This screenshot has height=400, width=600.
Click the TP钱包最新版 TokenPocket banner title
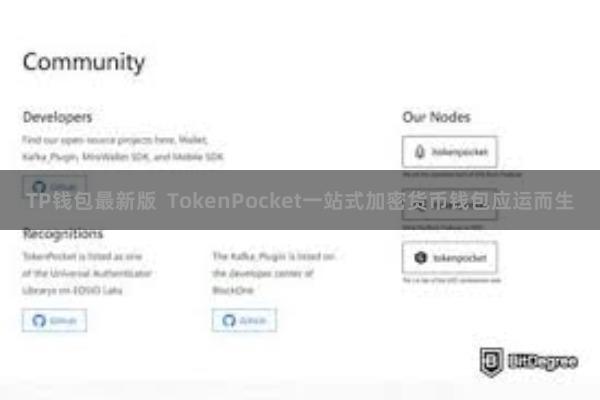[x=300, y=201]
